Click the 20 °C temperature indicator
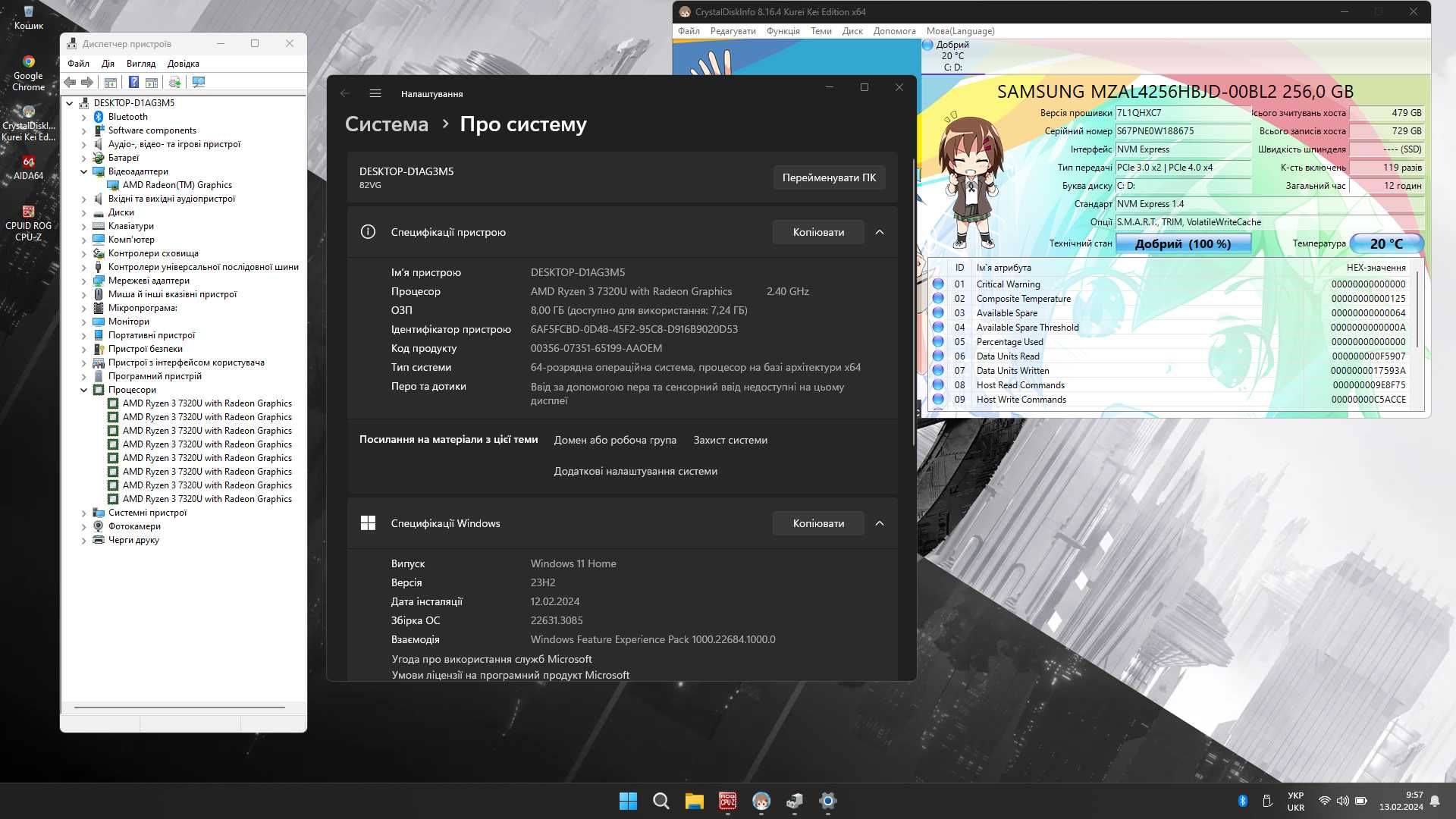The image size is (1456, 819). [1386, 243]
